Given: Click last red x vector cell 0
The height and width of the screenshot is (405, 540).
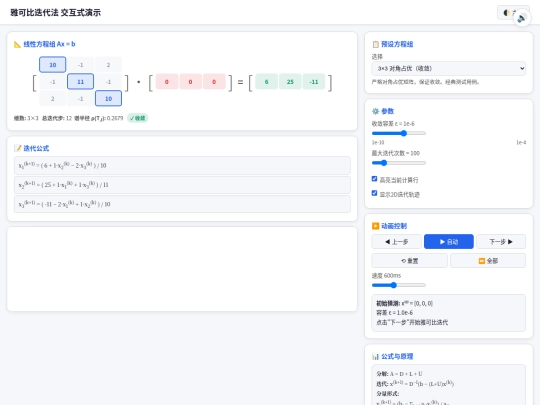Looking at the screenshot, I should pyautogui.click(x=214, y=82).
